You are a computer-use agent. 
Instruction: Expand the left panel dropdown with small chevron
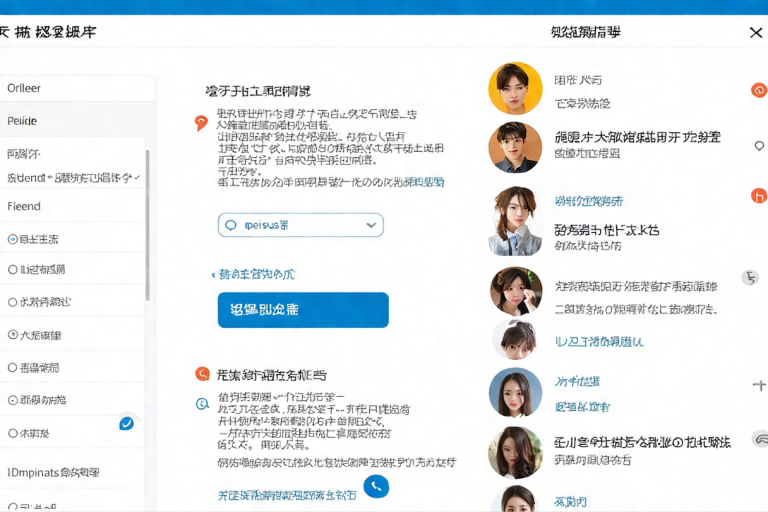click(x=137, y=177)
